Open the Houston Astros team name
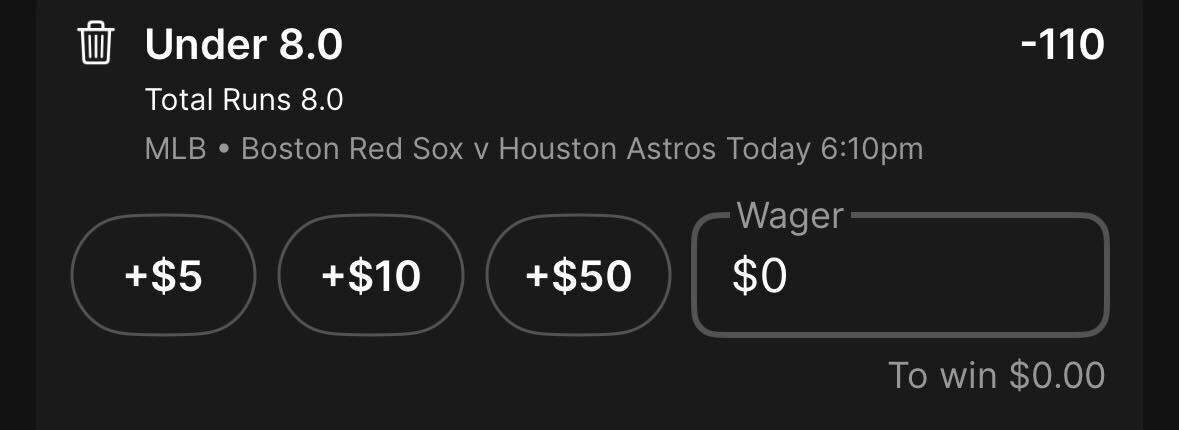Image resolution: width=1179 pixels, height=430 pixels. point(607,149)
